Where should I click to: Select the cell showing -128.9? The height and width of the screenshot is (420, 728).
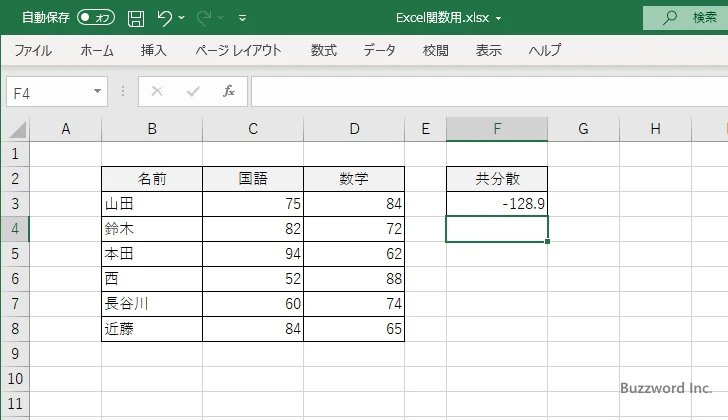[x=497, y=204]
